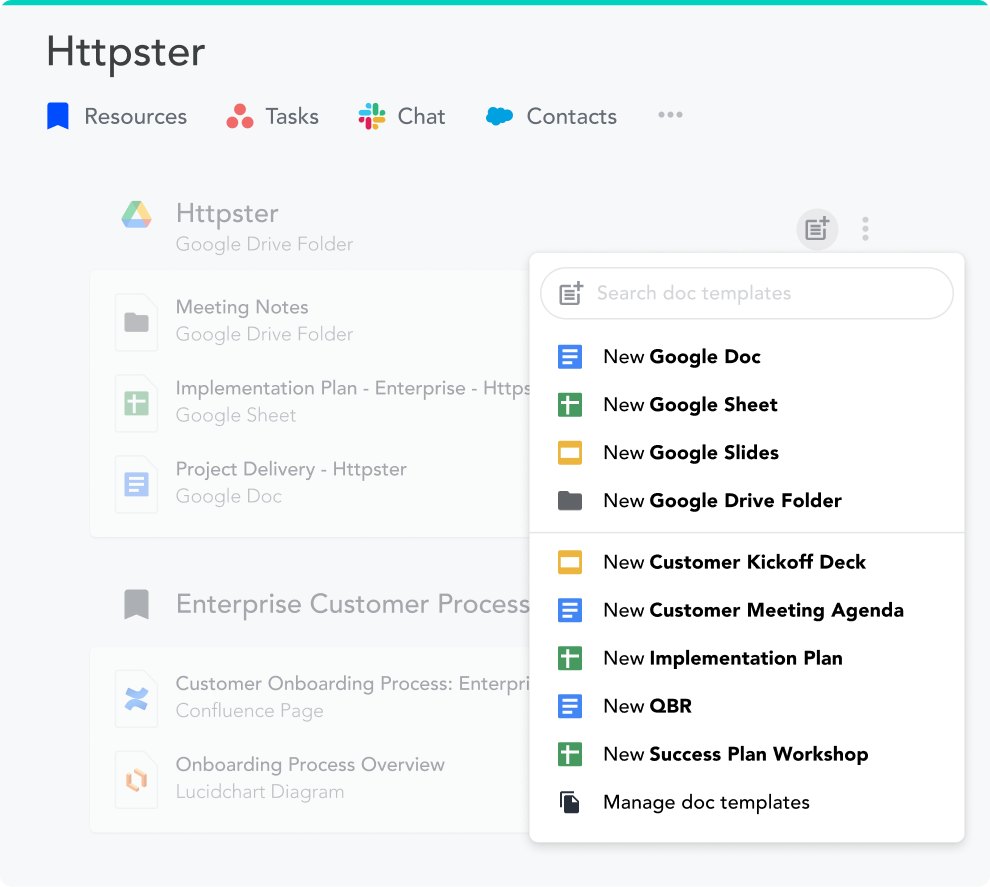Open the Tasks tab
The height and width of the screenshot is (887, 990).
point(272,116)
